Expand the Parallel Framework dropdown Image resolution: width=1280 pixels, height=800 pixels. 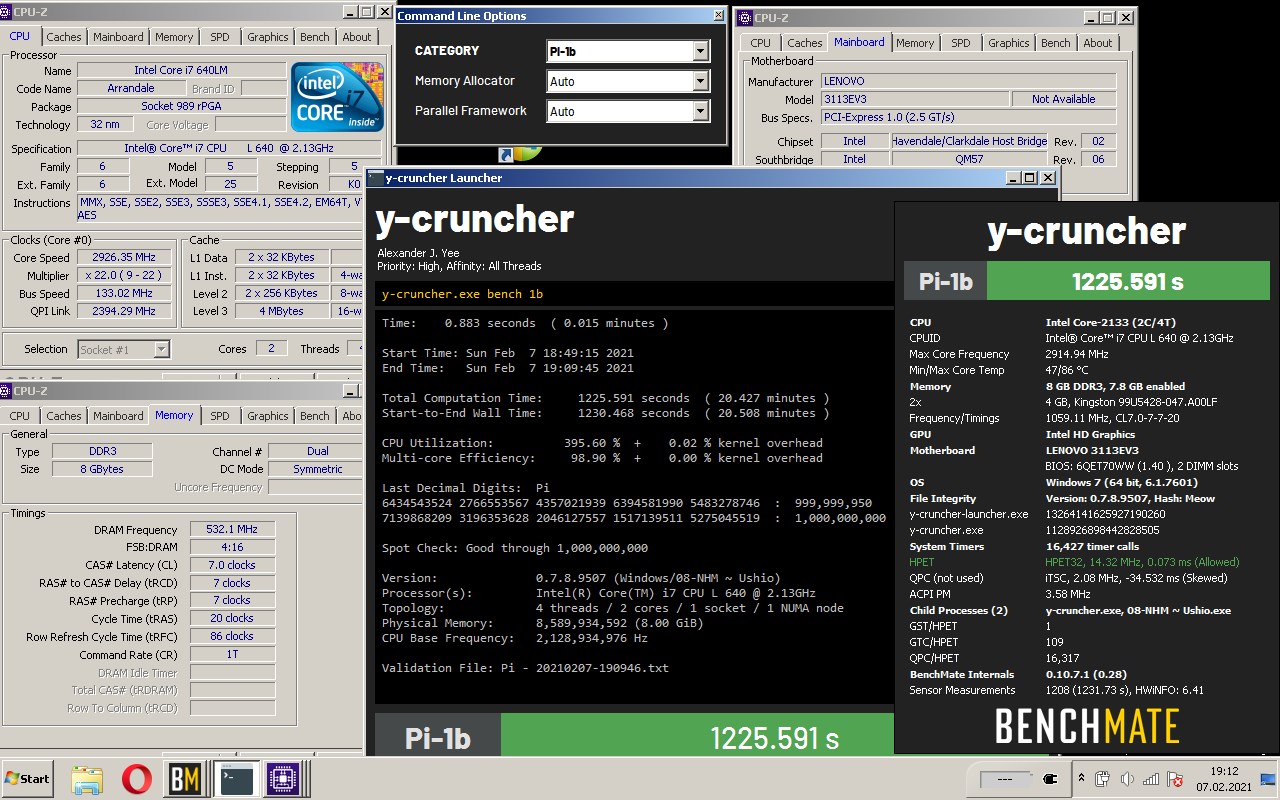click(628, 111)
